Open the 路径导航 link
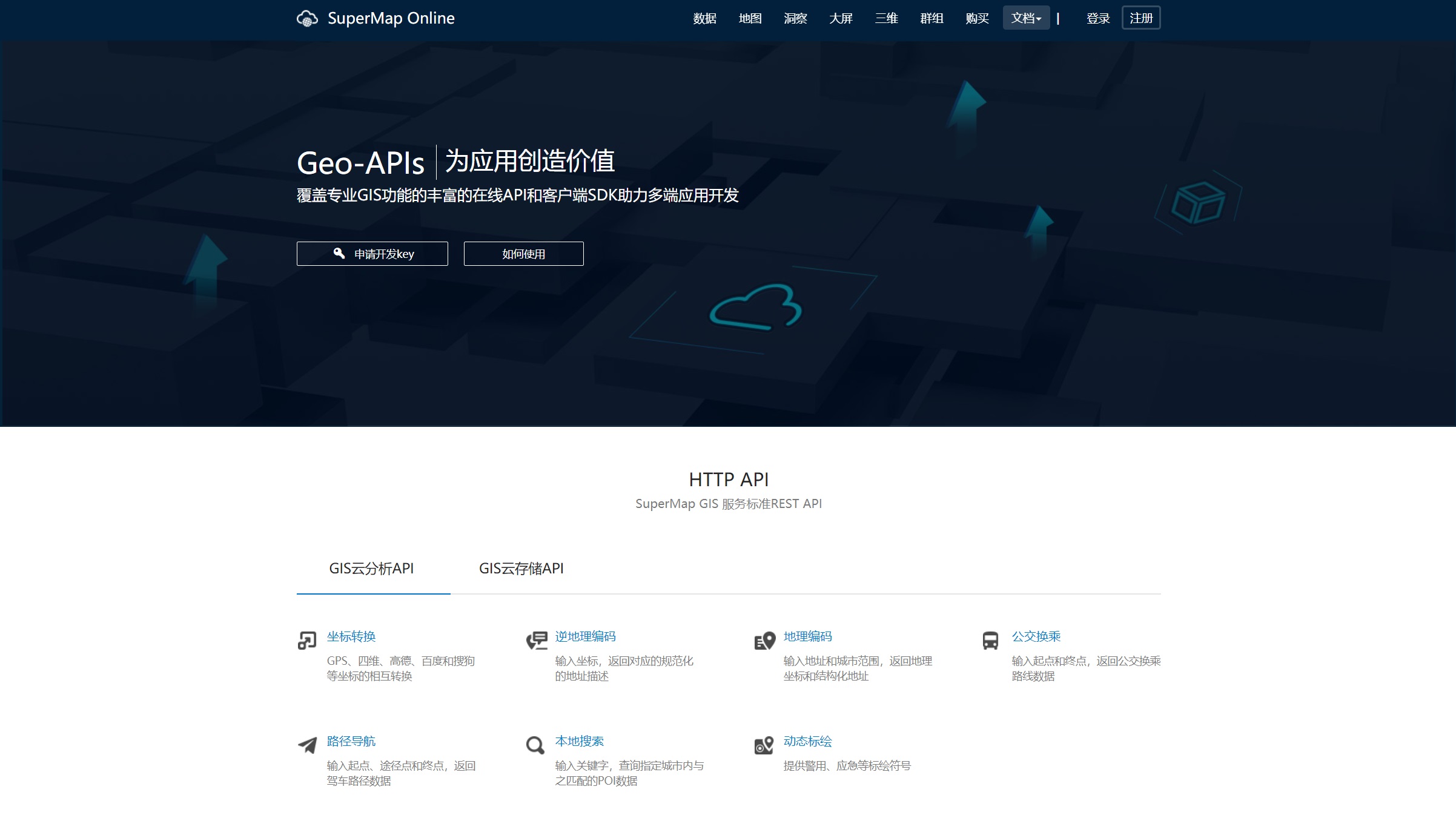 point(351,741)
